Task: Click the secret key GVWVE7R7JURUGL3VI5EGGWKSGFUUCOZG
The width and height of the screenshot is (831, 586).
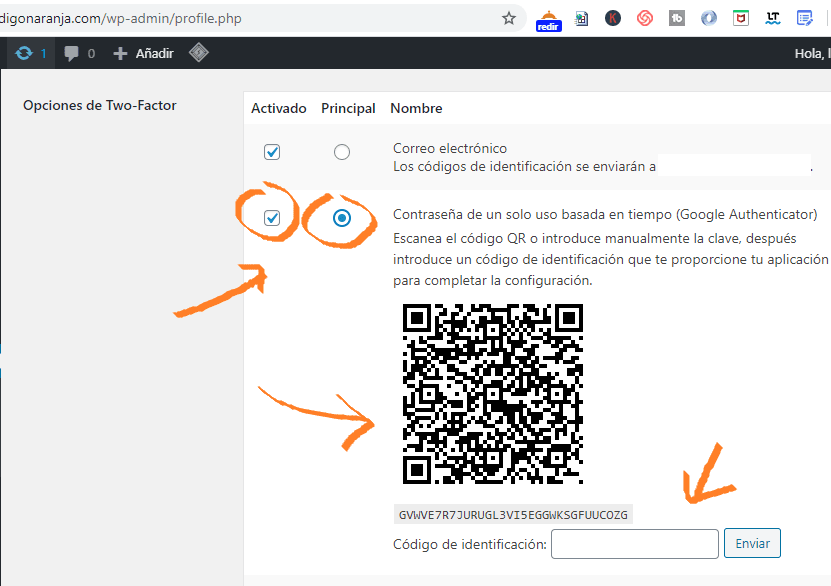Action: [x=513, y=514]
